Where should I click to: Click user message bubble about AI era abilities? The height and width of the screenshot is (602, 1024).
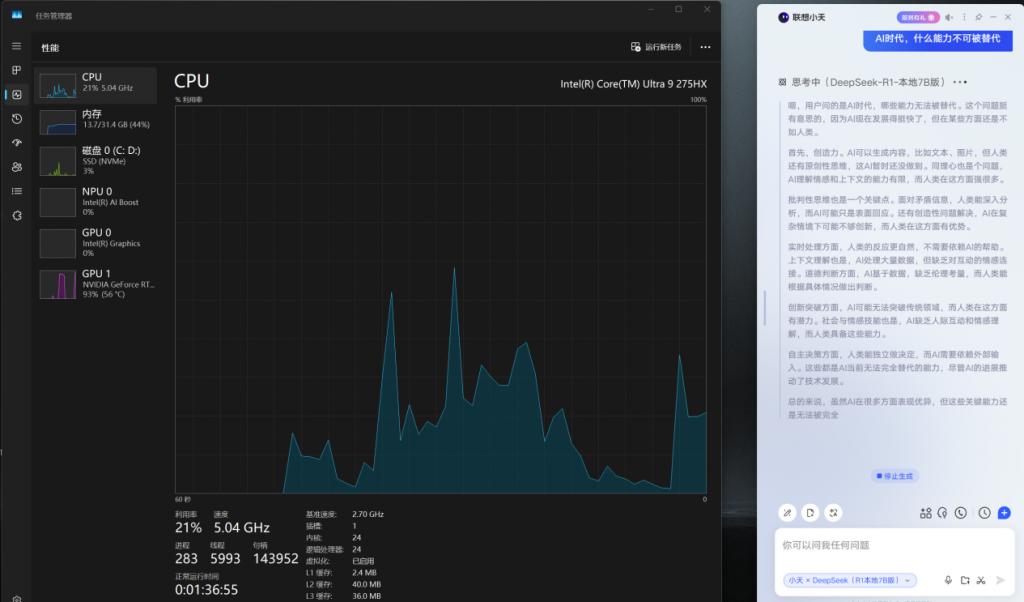click(x=938, y=39)
